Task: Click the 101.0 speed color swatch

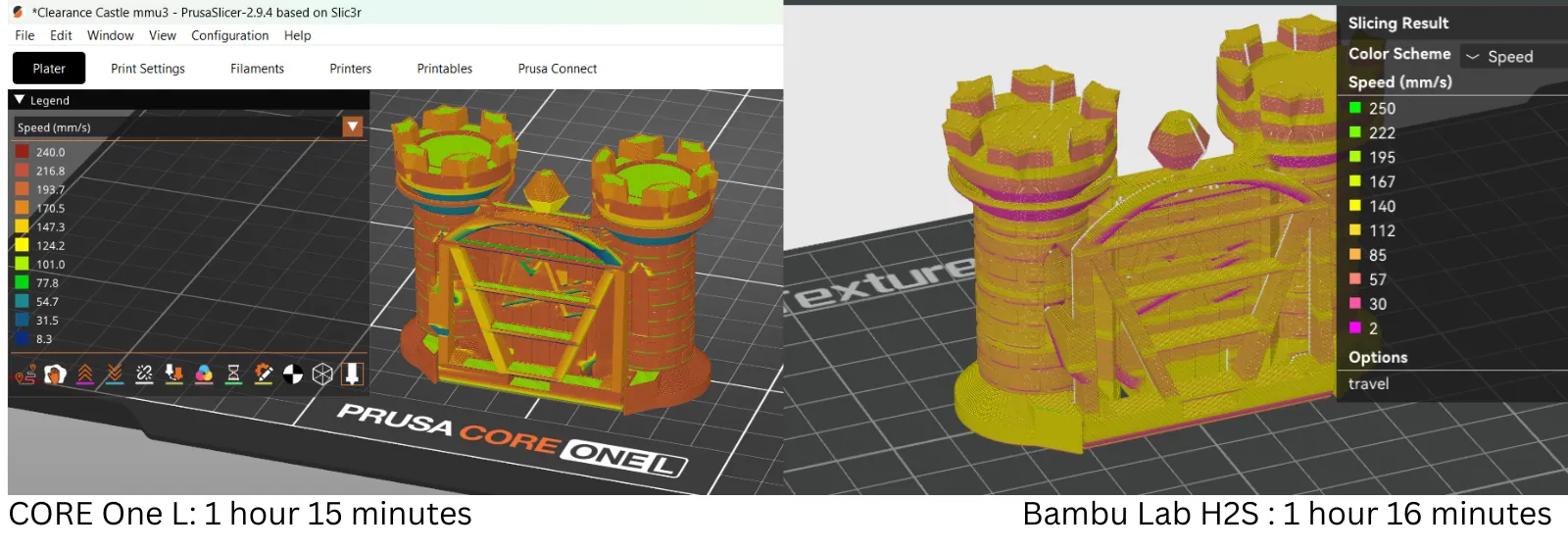Action: [x=22, y=264]
